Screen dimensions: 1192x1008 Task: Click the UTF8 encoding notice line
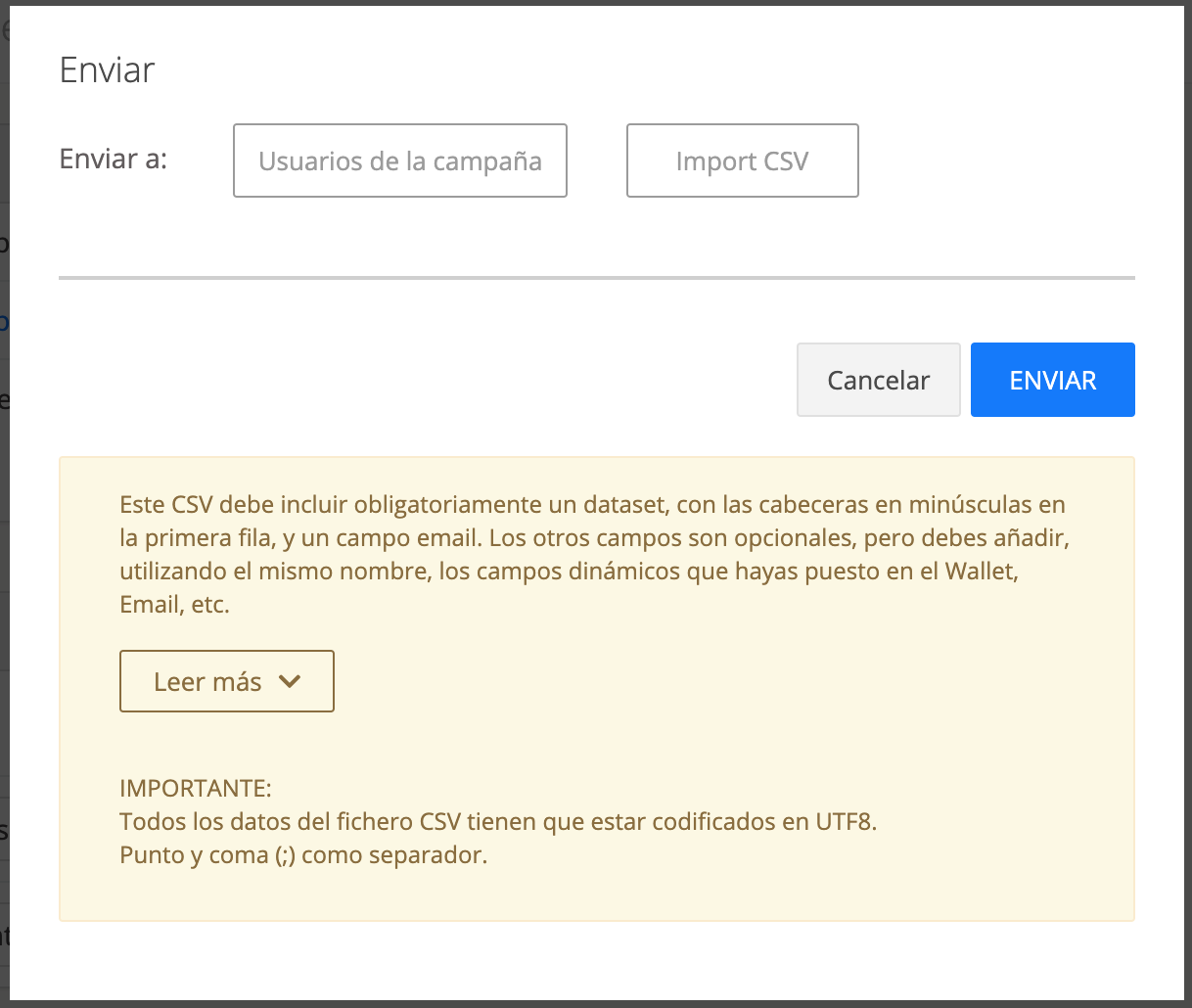pyautogui.click(x=497, y=821)
